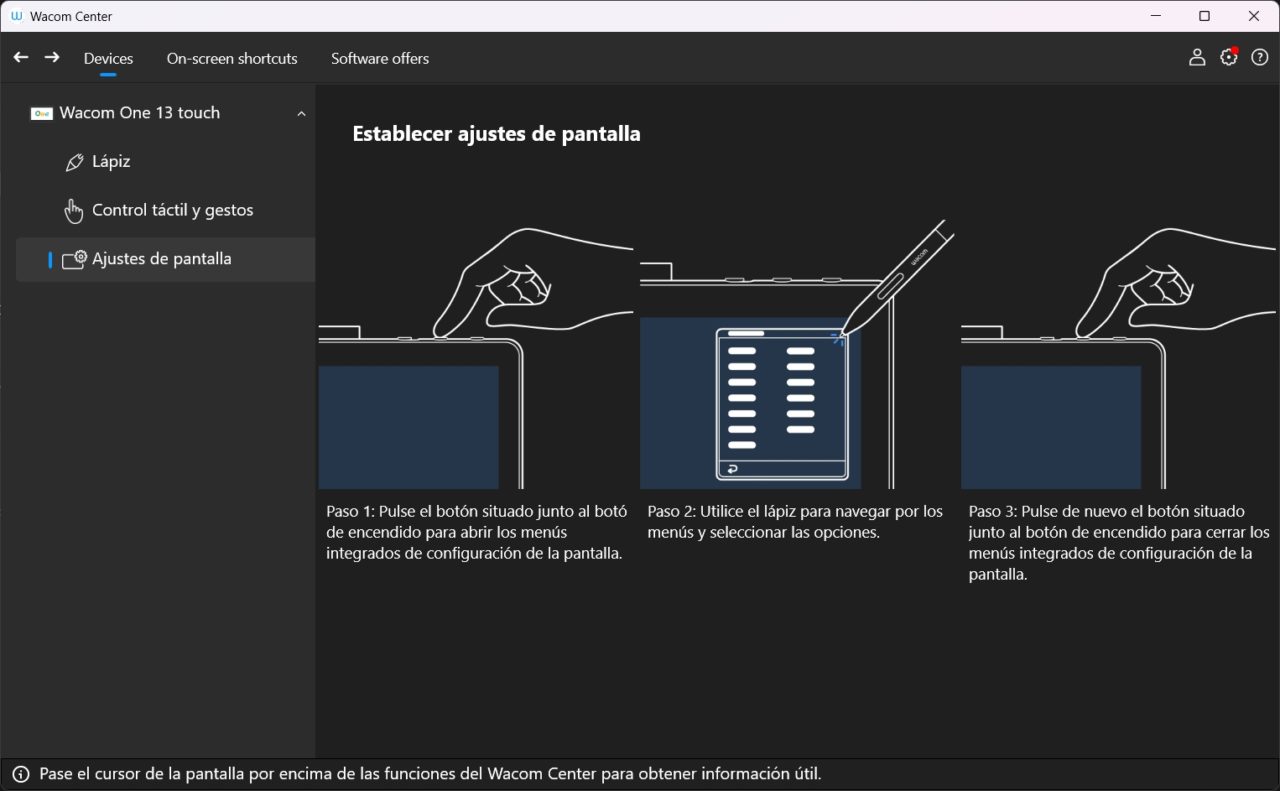The width and height of the screenshot is (1280, 791).
Task: Open the Software offers tab
Action: [x=380, y=59]
